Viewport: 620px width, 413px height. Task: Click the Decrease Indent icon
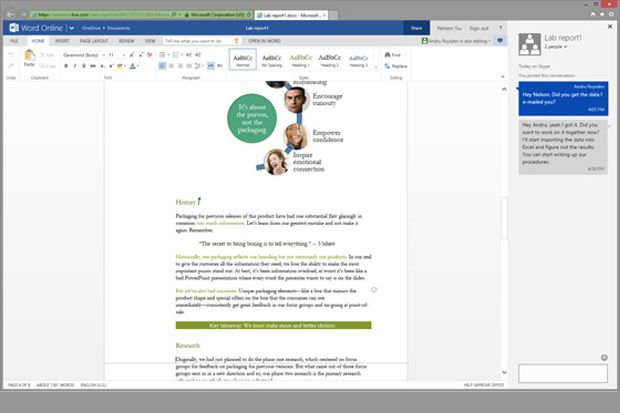click(189, 55)
